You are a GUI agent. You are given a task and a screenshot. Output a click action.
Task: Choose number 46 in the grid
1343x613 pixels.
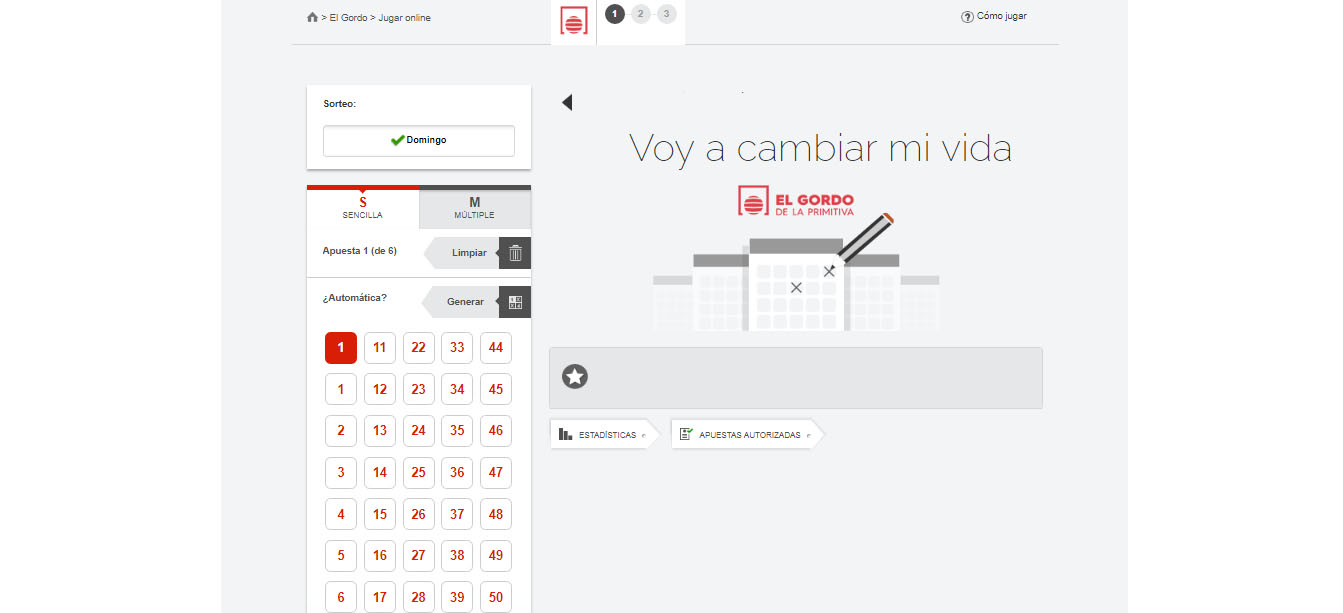(x=496, y=431)
